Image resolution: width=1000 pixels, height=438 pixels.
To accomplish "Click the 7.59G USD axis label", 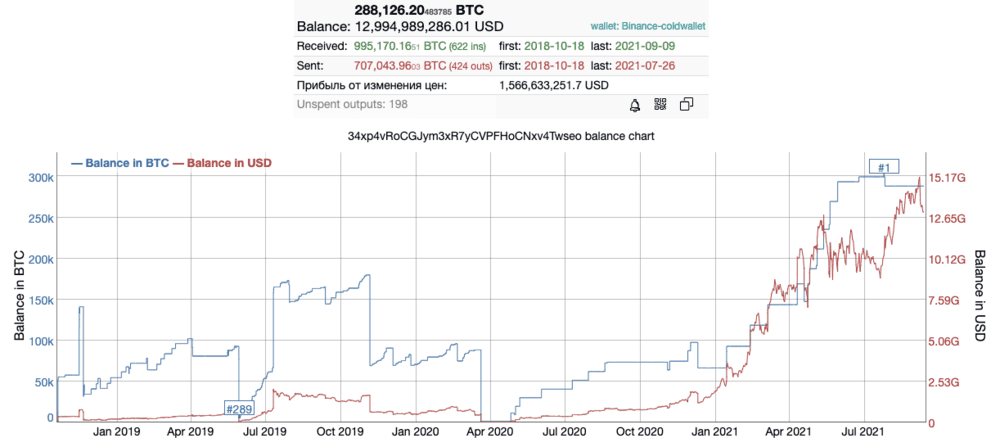I will click(x=944, y=300).
